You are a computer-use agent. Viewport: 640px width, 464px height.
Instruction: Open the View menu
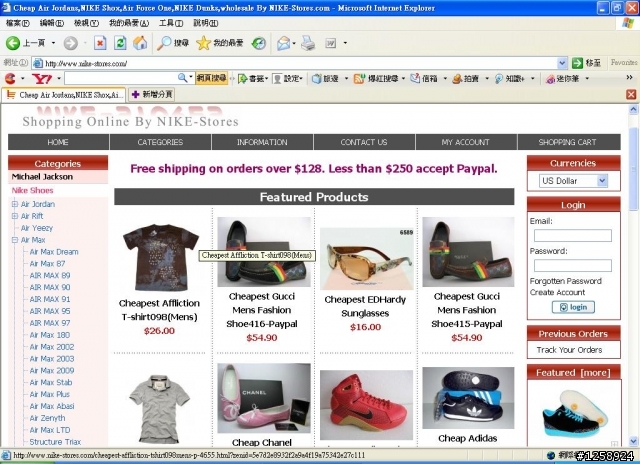click(86, 23)
